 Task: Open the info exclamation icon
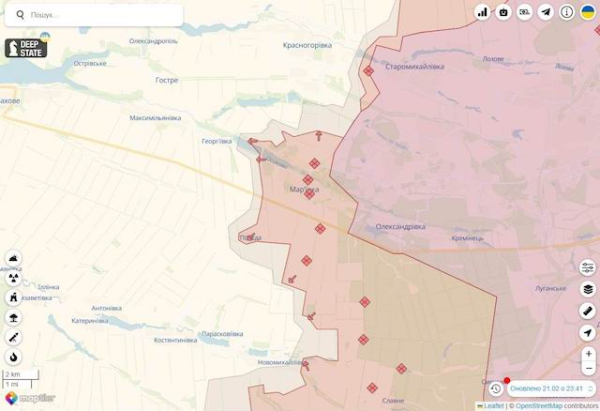coord(566,12)
